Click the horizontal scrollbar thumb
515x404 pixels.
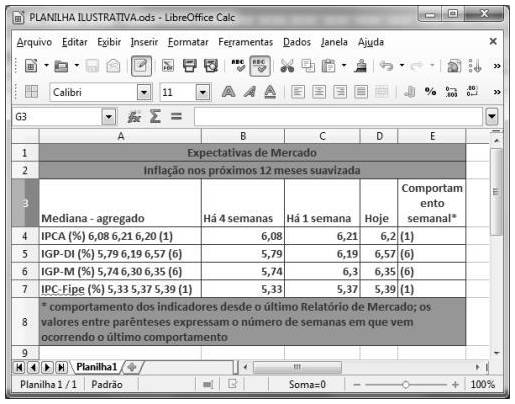[x=297, y=367]
